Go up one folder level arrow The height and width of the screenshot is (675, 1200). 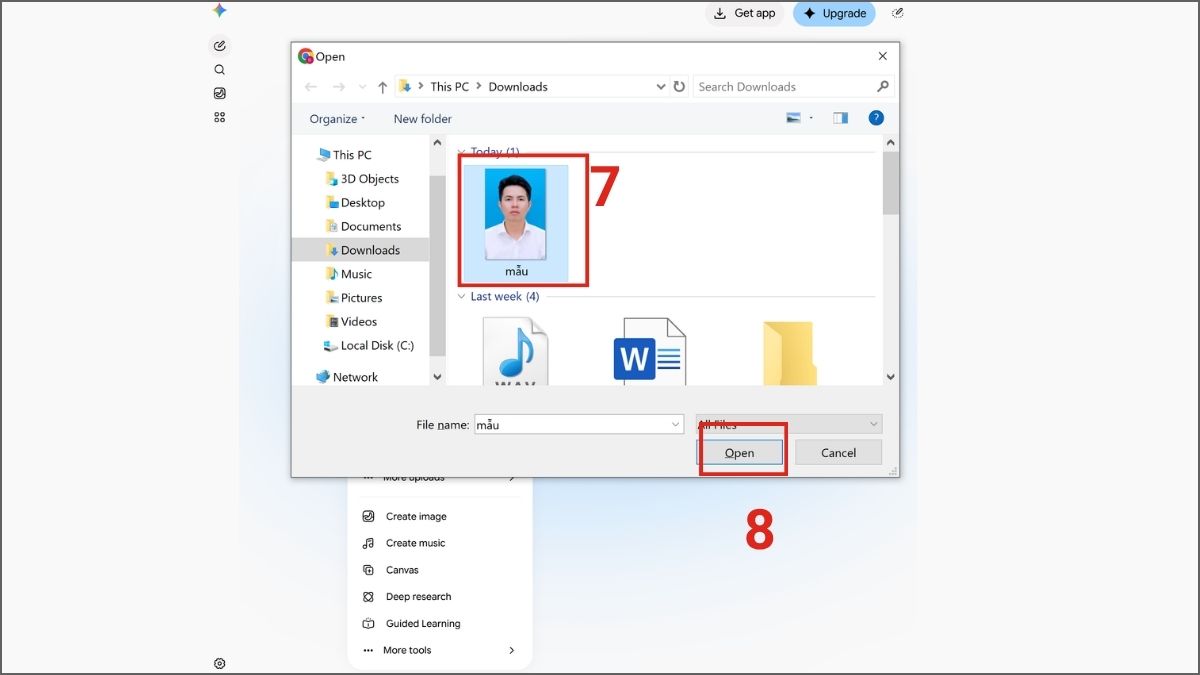[383, 87]
